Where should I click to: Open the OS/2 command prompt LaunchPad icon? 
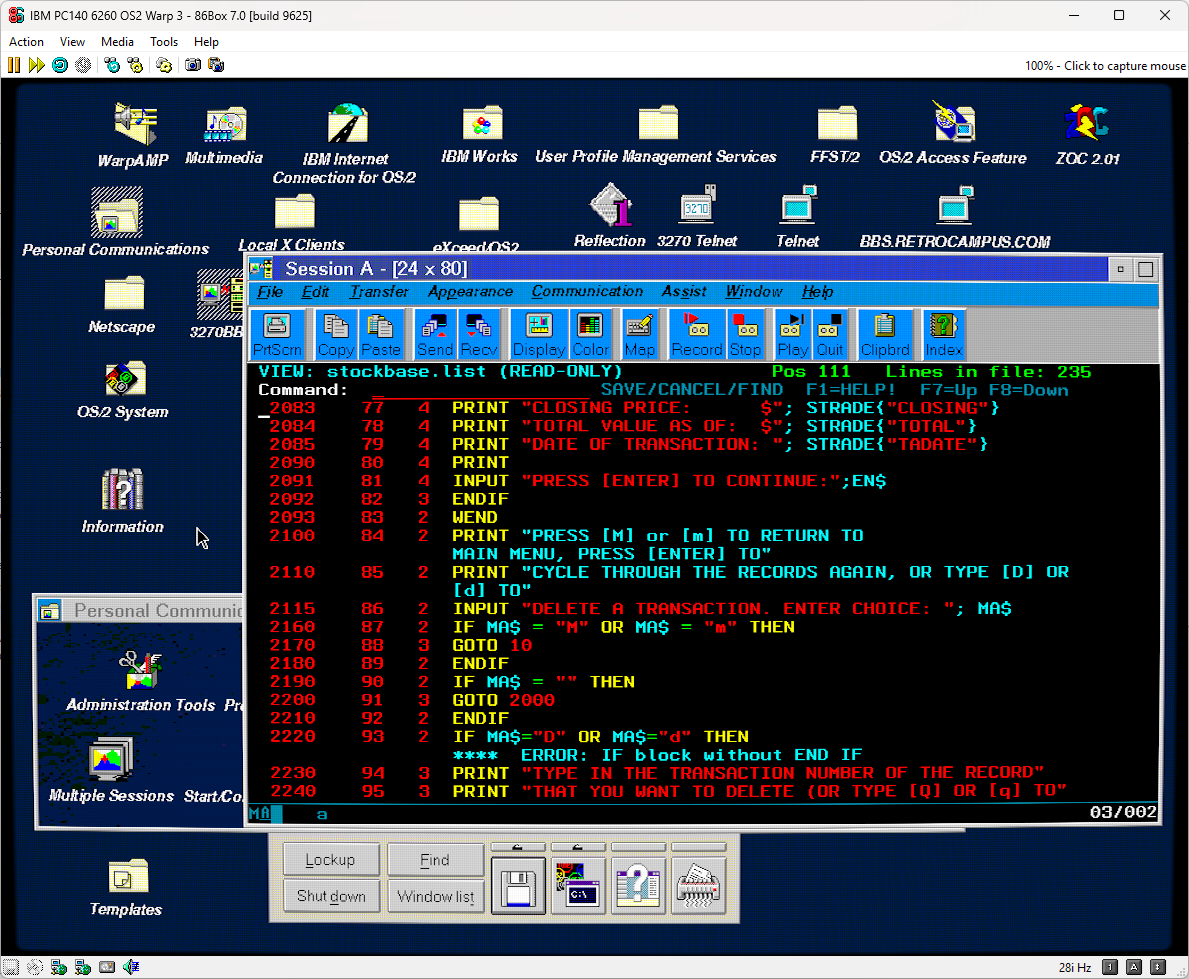tap(578, 886)
